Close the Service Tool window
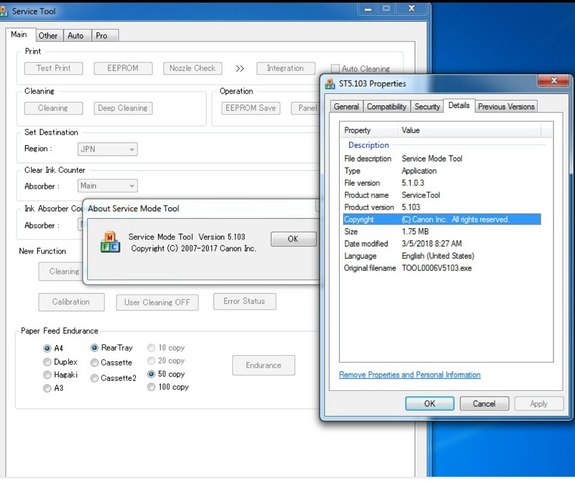 pos(411,8)
